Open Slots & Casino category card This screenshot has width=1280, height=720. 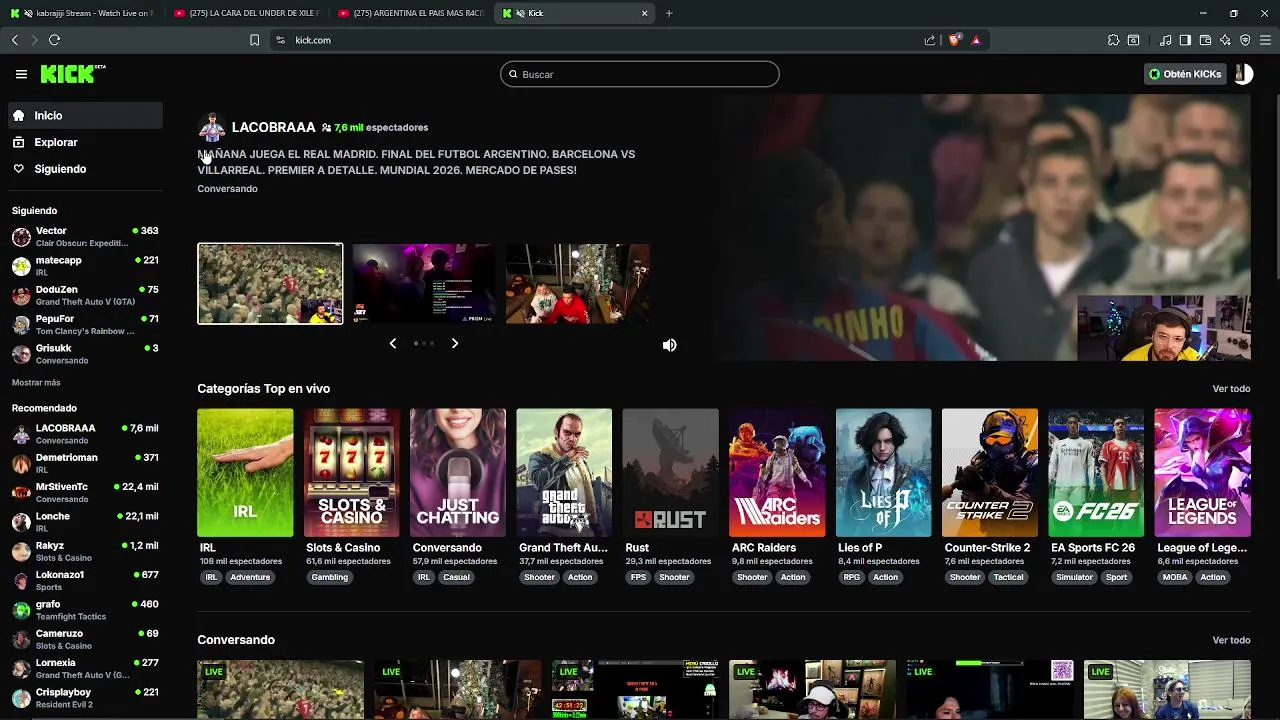click(x=351, y=472)
